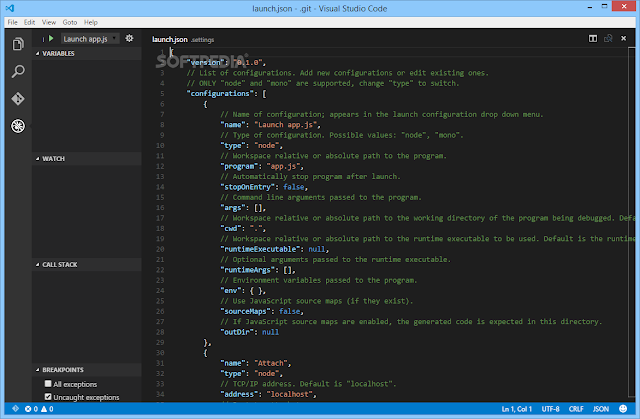The width and height of the screenshot is (640, 419).
Task: Select the launch.json editor tab
Action: [x=183, y=39]
